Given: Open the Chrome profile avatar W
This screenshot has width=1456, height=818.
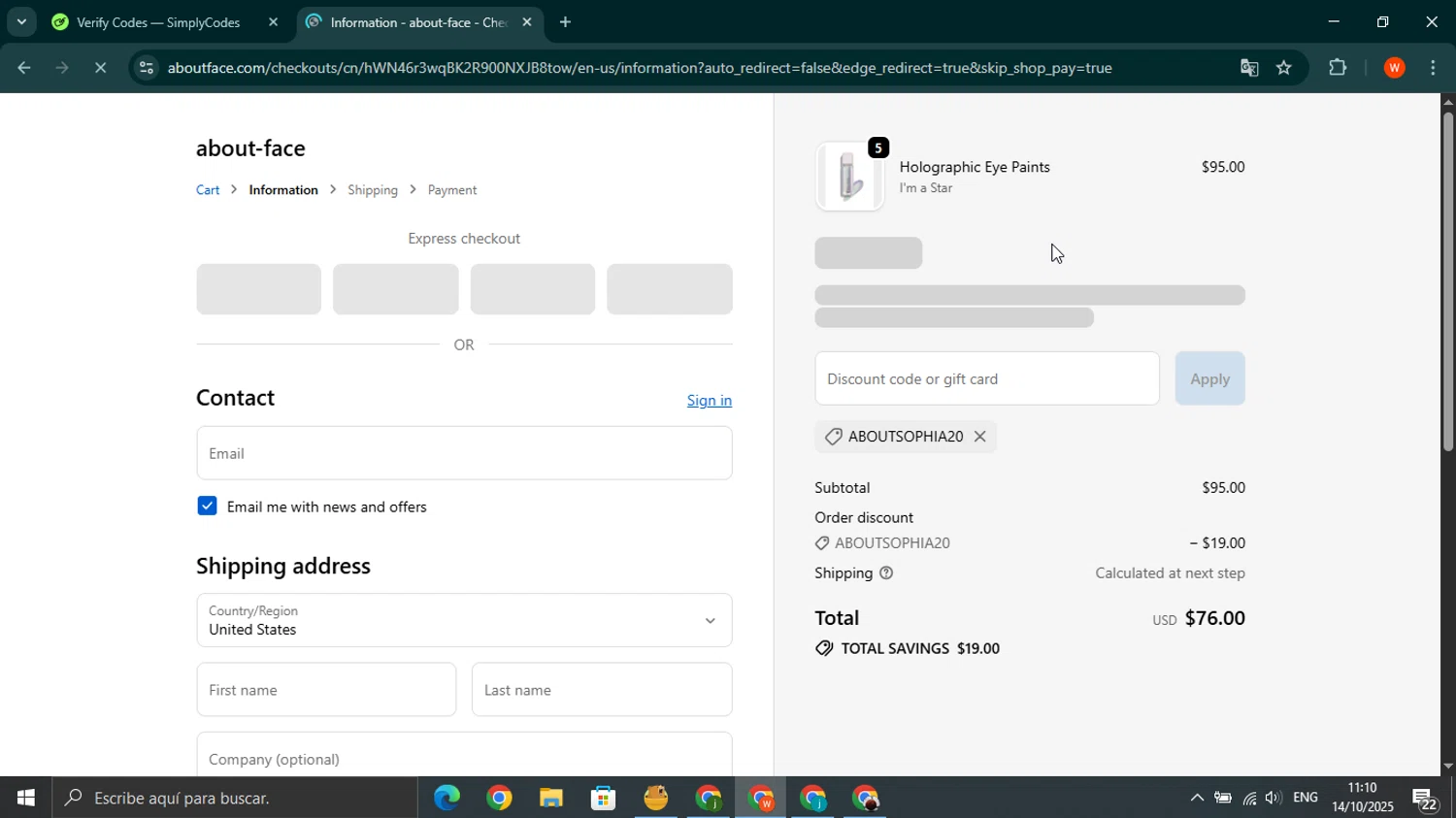Looking at the screenshot, I should pyautogui.click(x=1395, y=68).
